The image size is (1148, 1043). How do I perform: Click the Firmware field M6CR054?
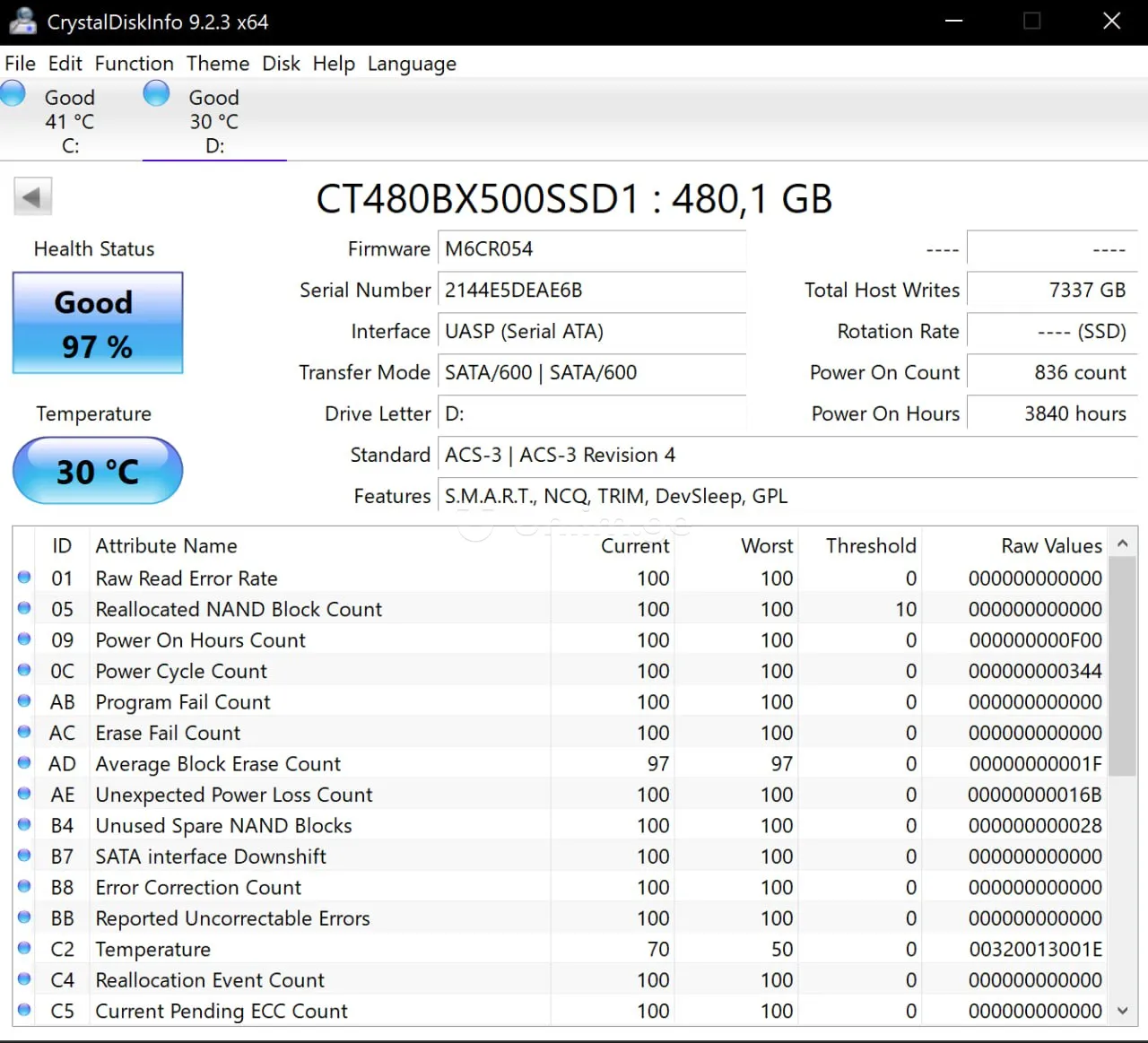[592, 249]
